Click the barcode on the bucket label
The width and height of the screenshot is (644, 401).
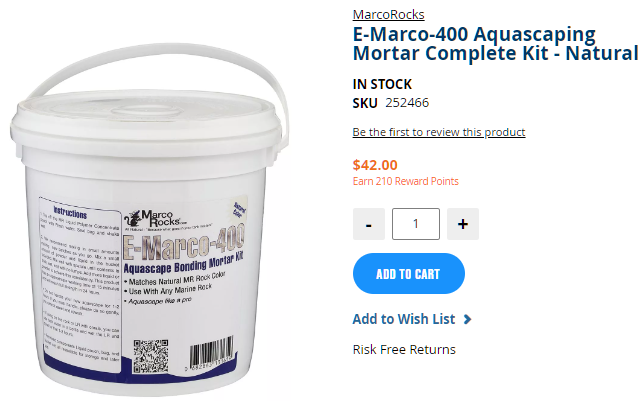pos(211,353)
